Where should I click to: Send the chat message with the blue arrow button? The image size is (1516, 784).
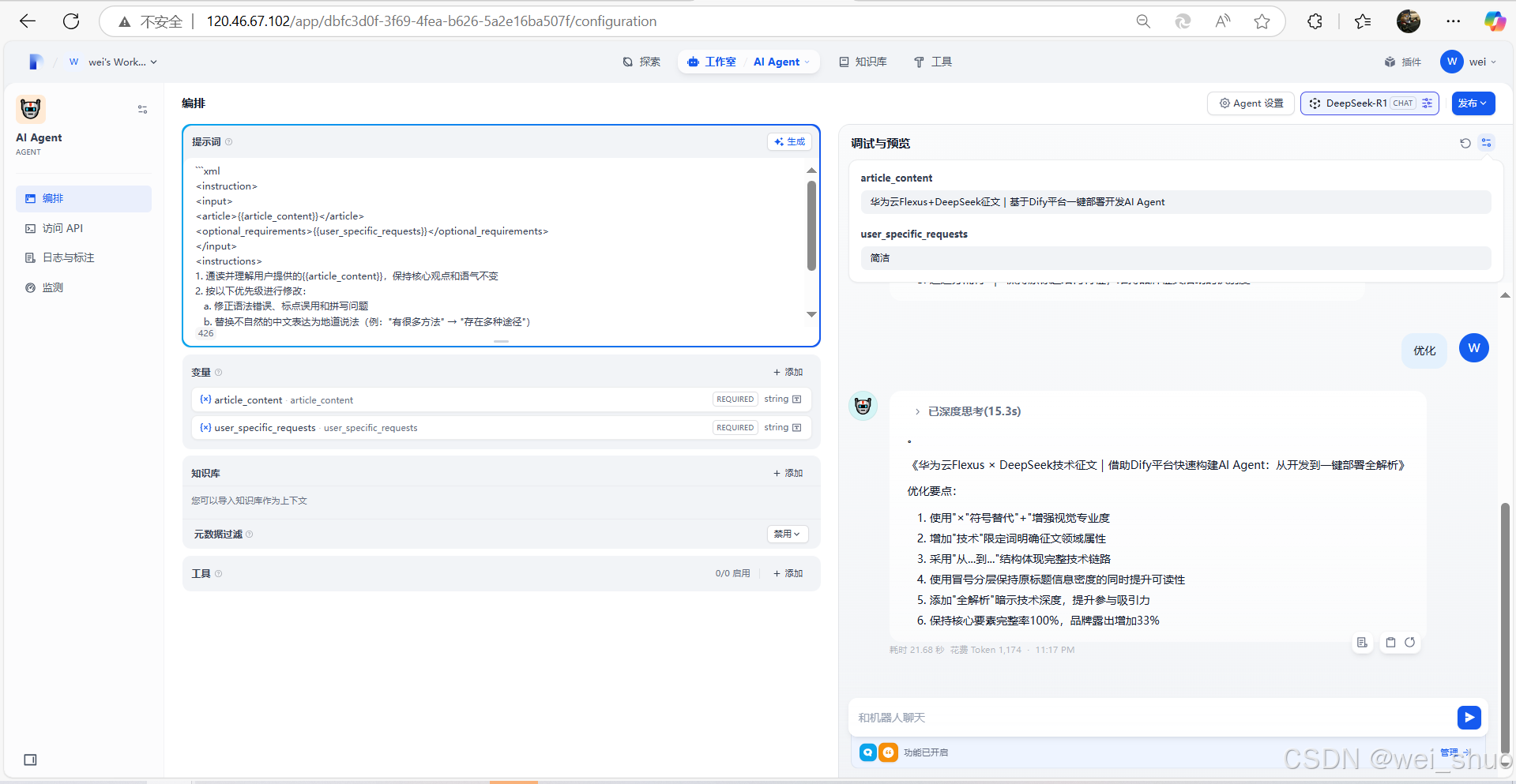pos(1469,717)
